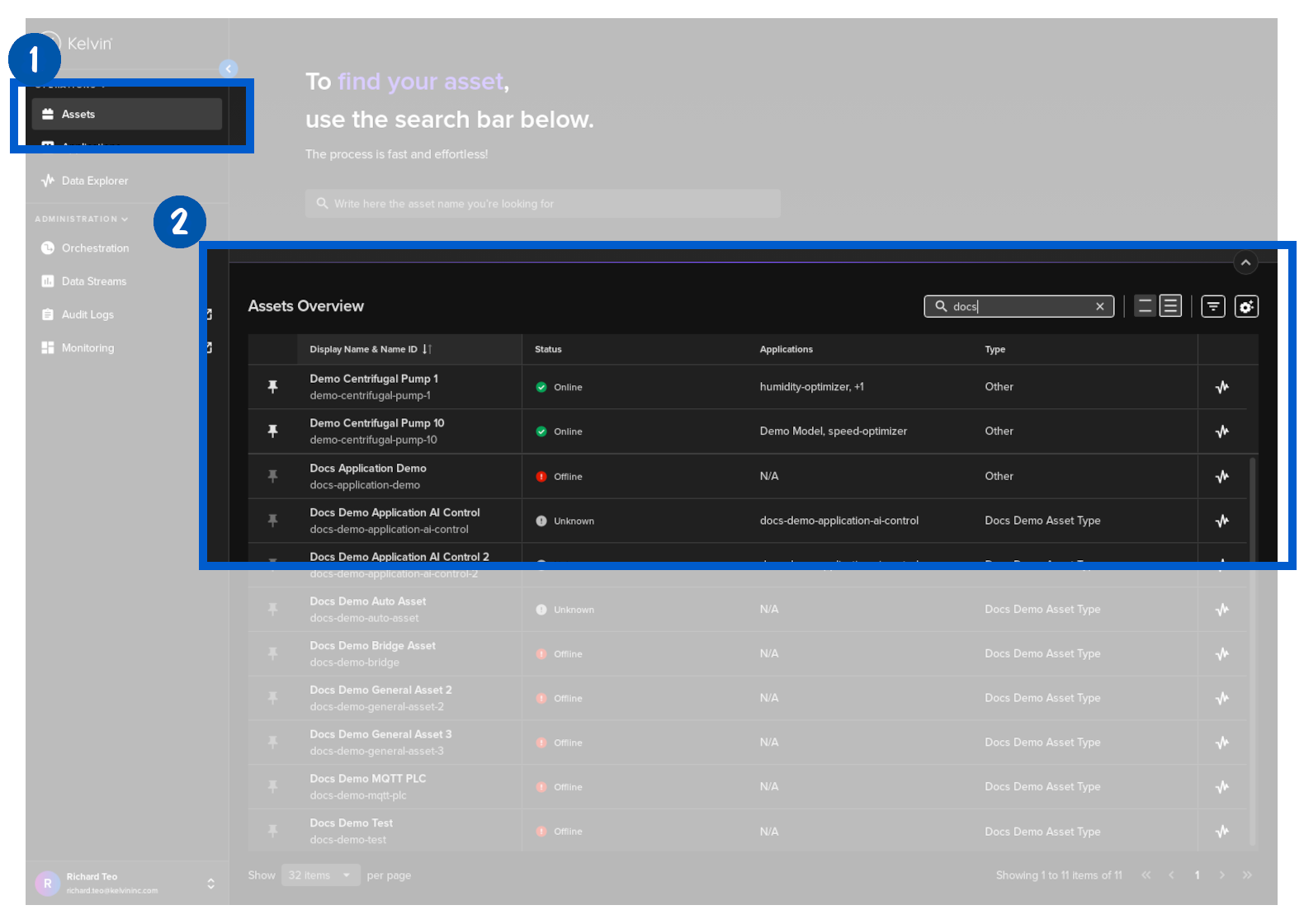1304x924 pixels.
Task: Expand the Richard Teo user menu
Action: coord(210,884)
